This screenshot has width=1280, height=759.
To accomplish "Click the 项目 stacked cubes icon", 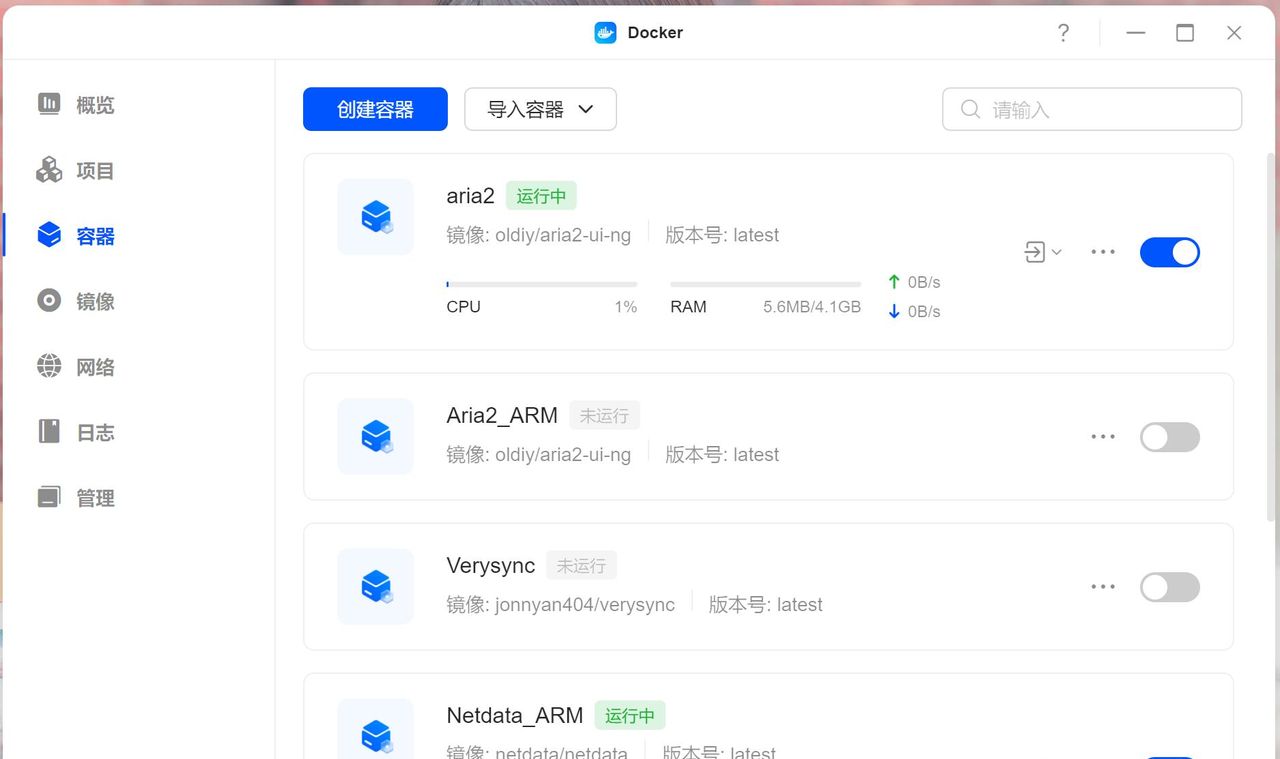I will click(49, 170).
